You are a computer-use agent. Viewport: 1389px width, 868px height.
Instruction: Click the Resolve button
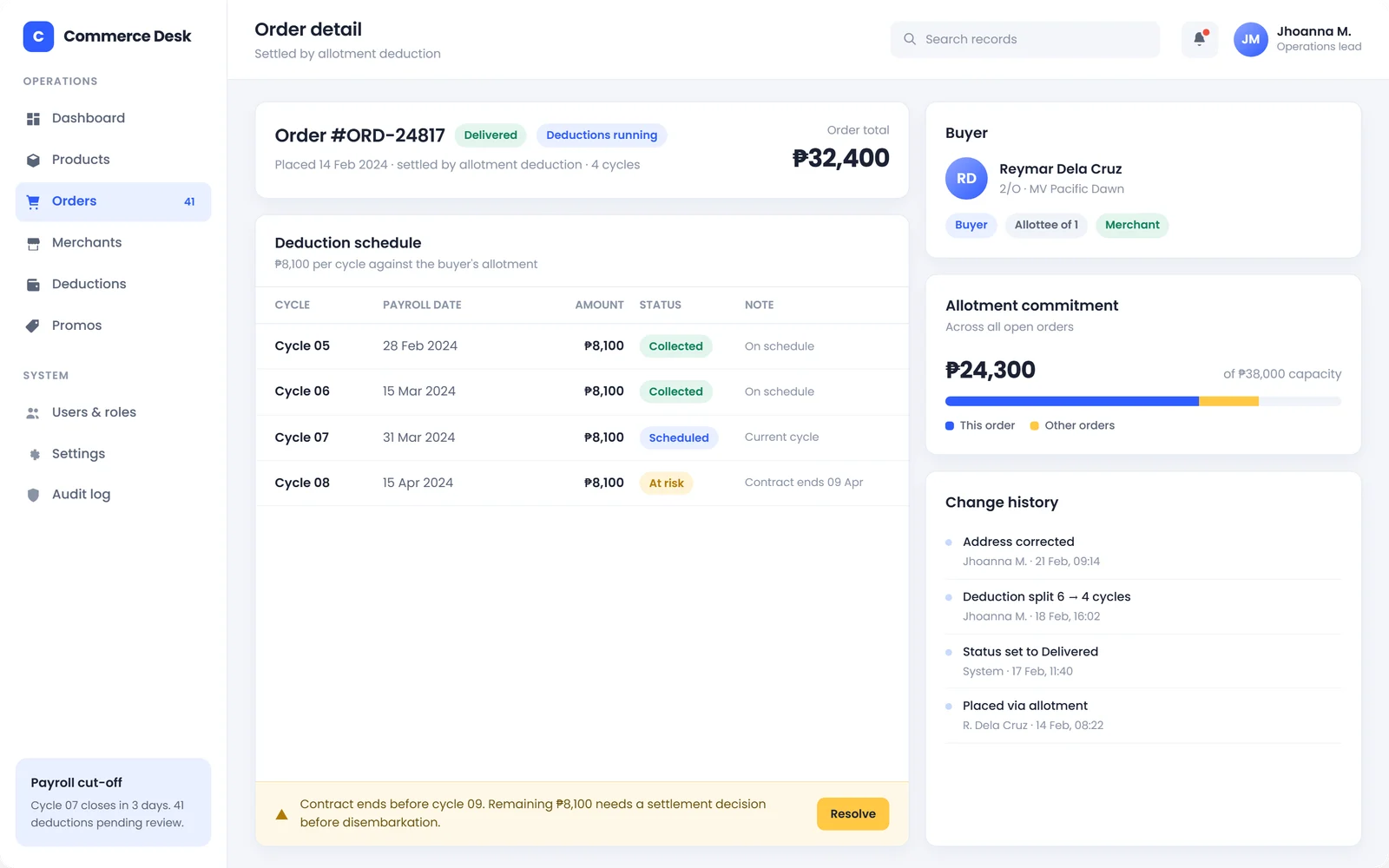pos(852,813)
